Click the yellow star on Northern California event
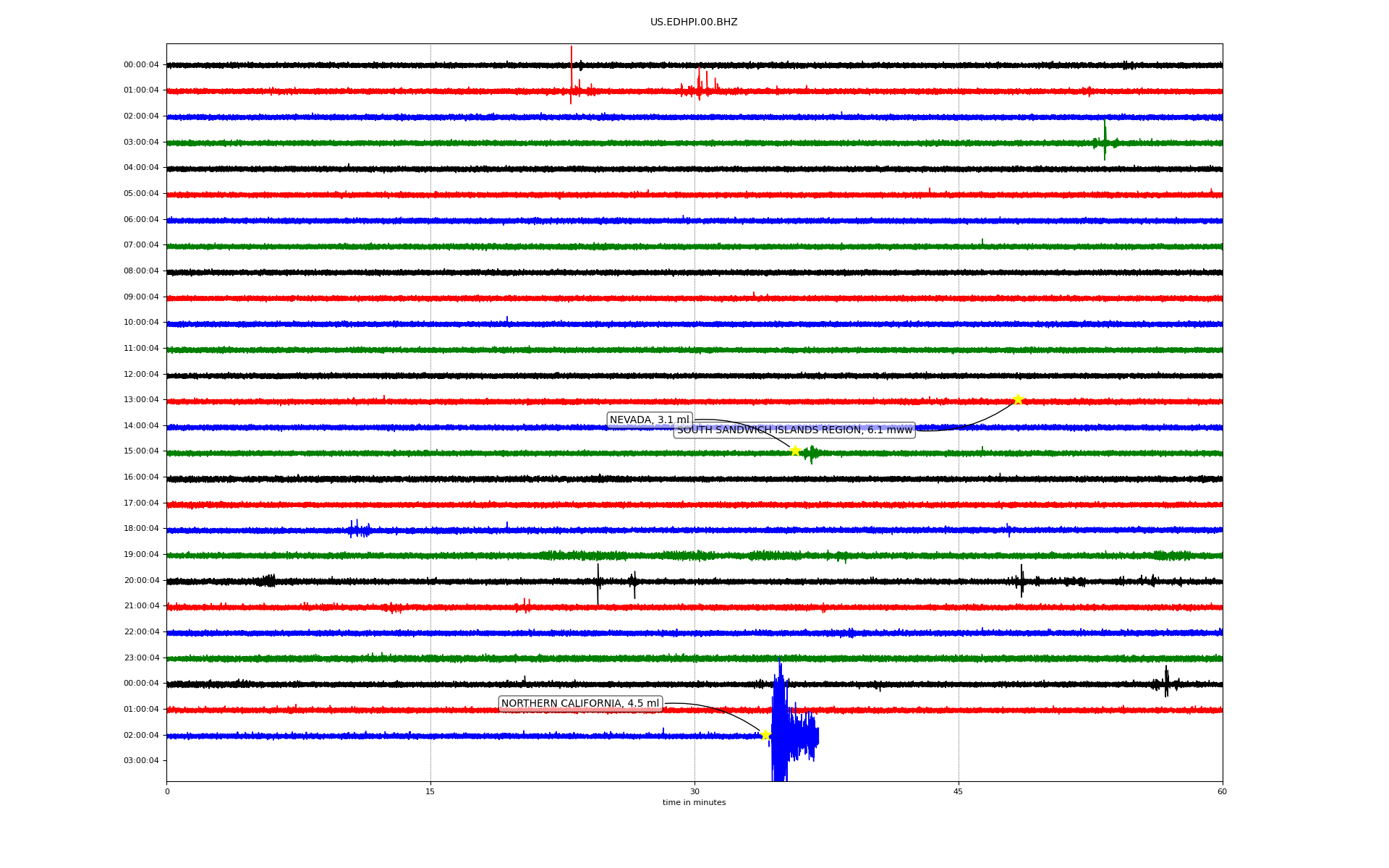Screen dimensions: 1389x868 click(x=765, y=735)
